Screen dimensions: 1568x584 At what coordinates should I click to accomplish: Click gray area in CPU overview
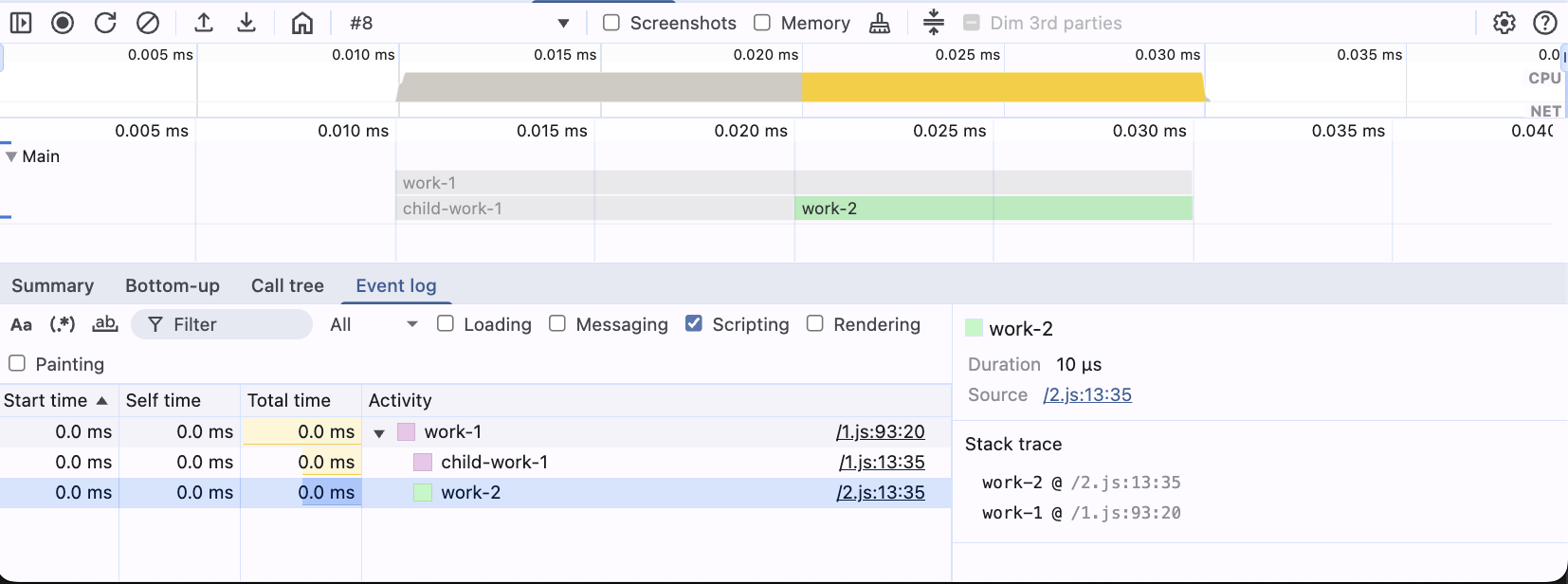coord(600,87)
